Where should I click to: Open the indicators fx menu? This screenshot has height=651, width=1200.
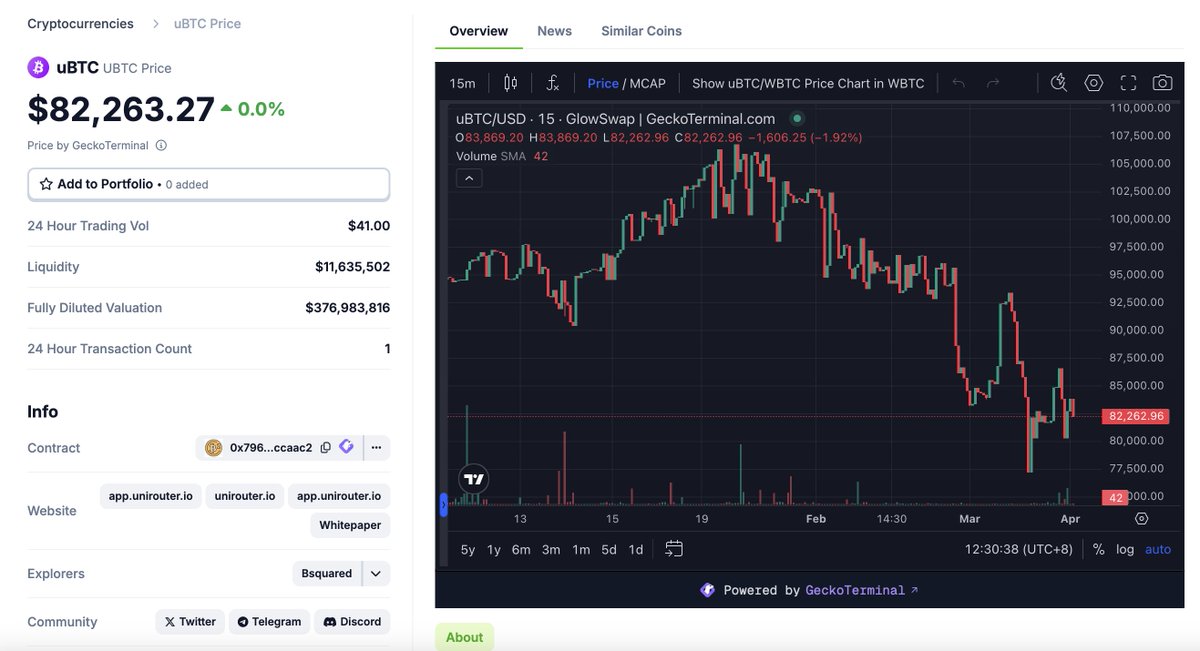(x=552, y=83)
